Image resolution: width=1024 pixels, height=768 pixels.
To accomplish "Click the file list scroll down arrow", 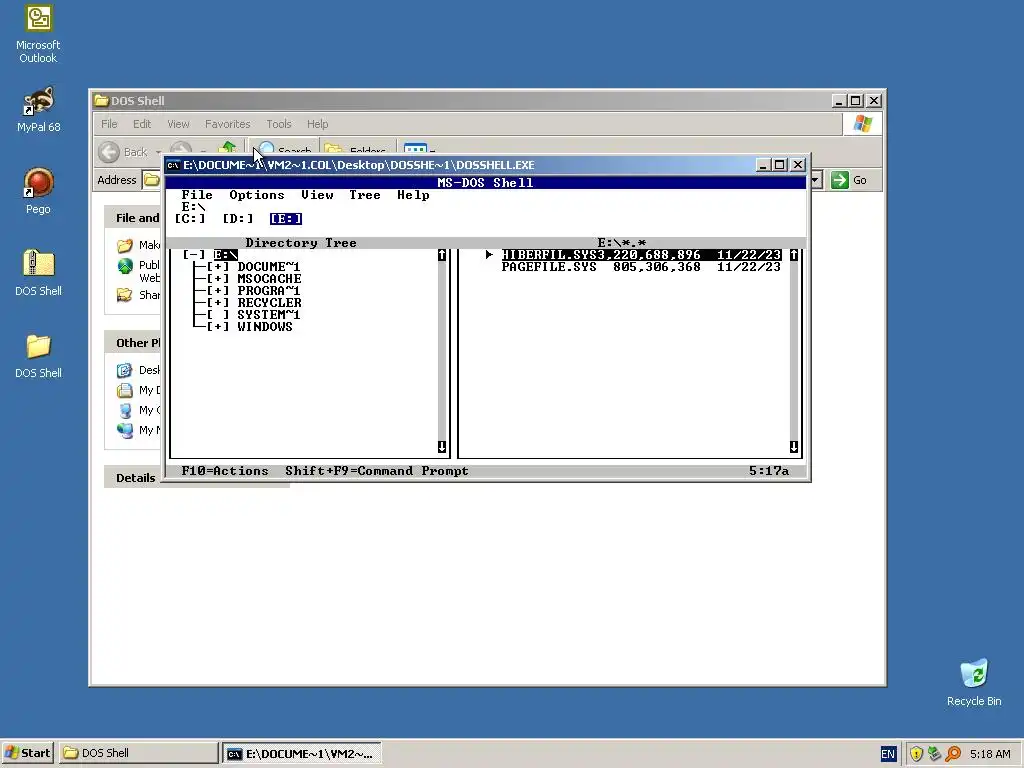I will pyautogui.click(x=794, y=447).
